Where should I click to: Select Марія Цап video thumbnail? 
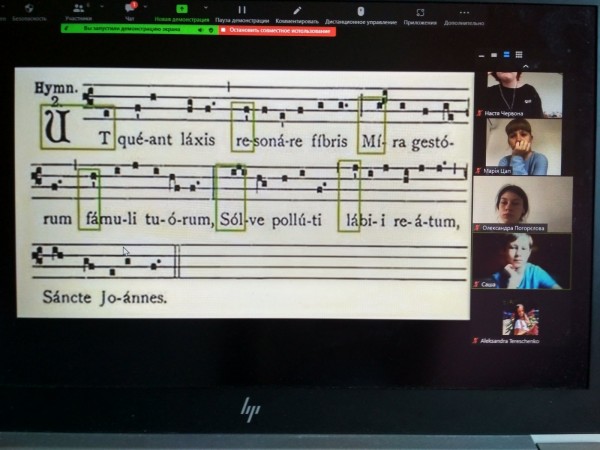click(x=523, y=147)
